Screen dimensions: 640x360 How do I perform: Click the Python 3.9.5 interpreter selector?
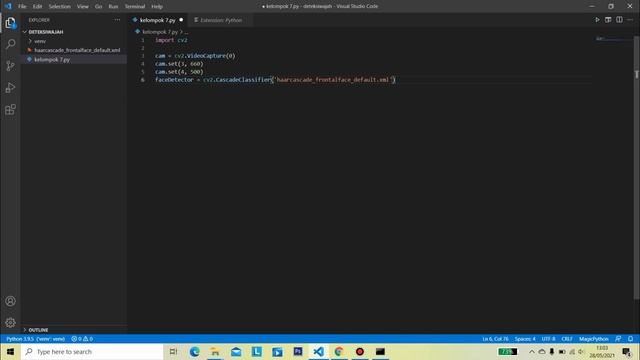(35, 339)
